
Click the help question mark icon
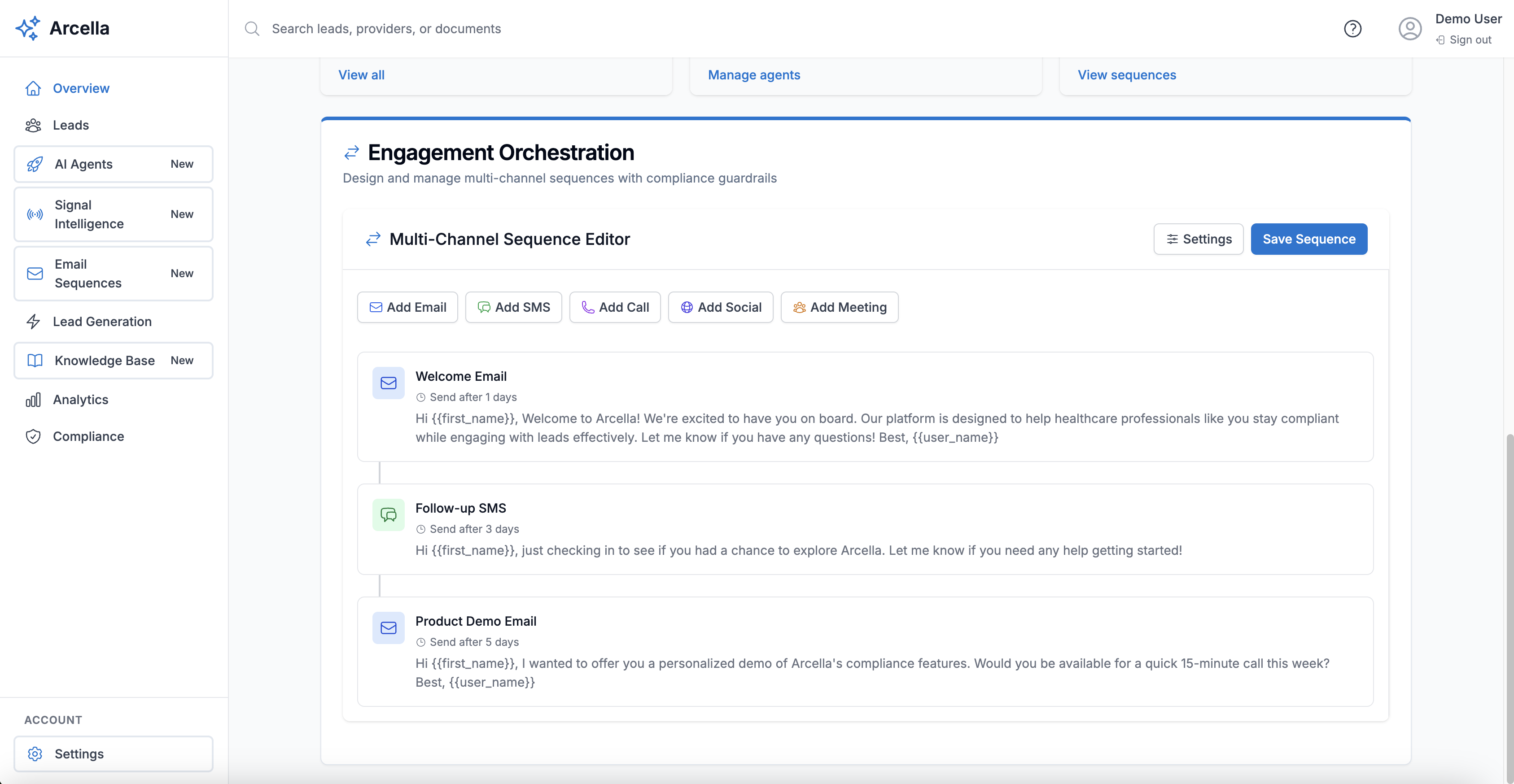[x=1352, y=29]
